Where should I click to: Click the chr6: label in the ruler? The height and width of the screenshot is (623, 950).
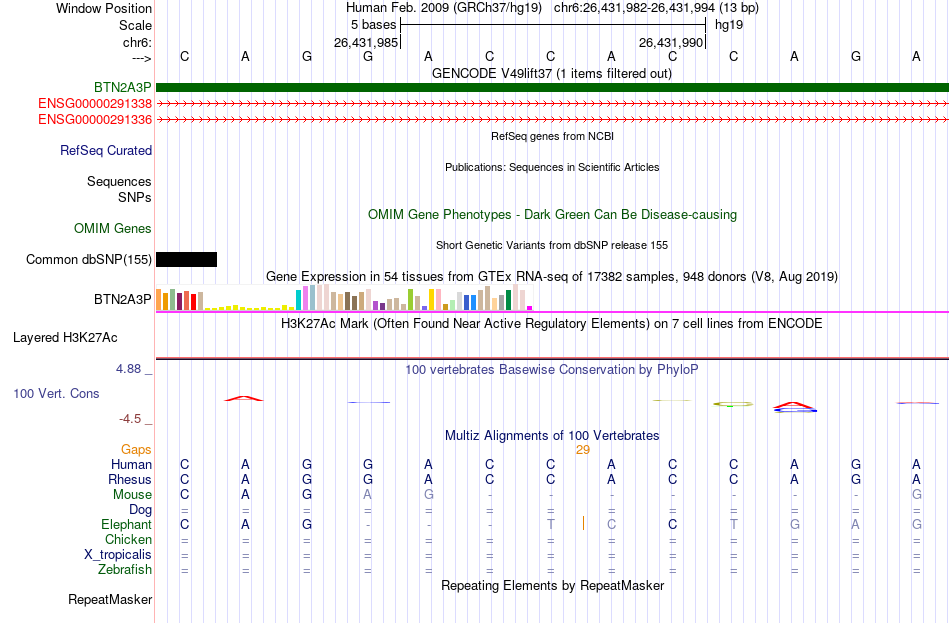(x=137, y=42)
